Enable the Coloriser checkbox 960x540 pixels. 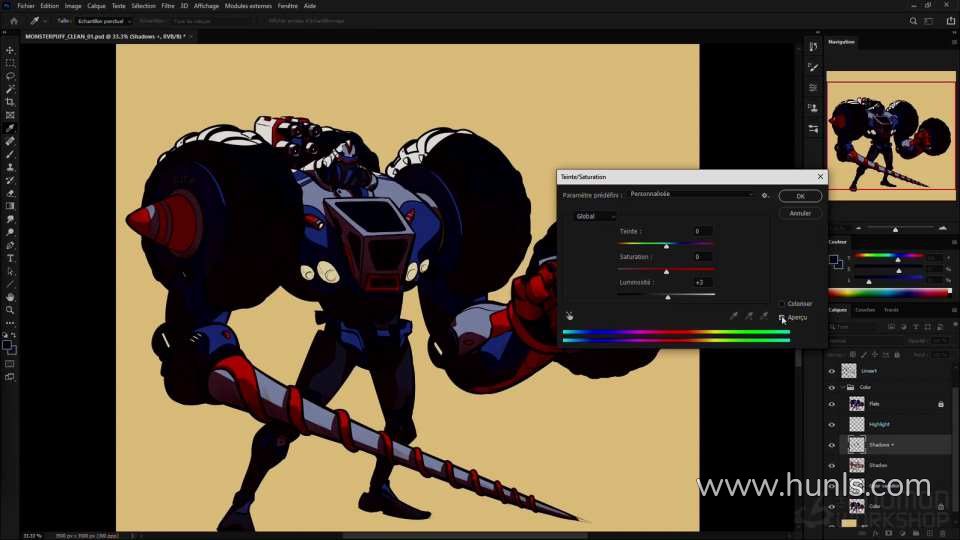point(781,304)
